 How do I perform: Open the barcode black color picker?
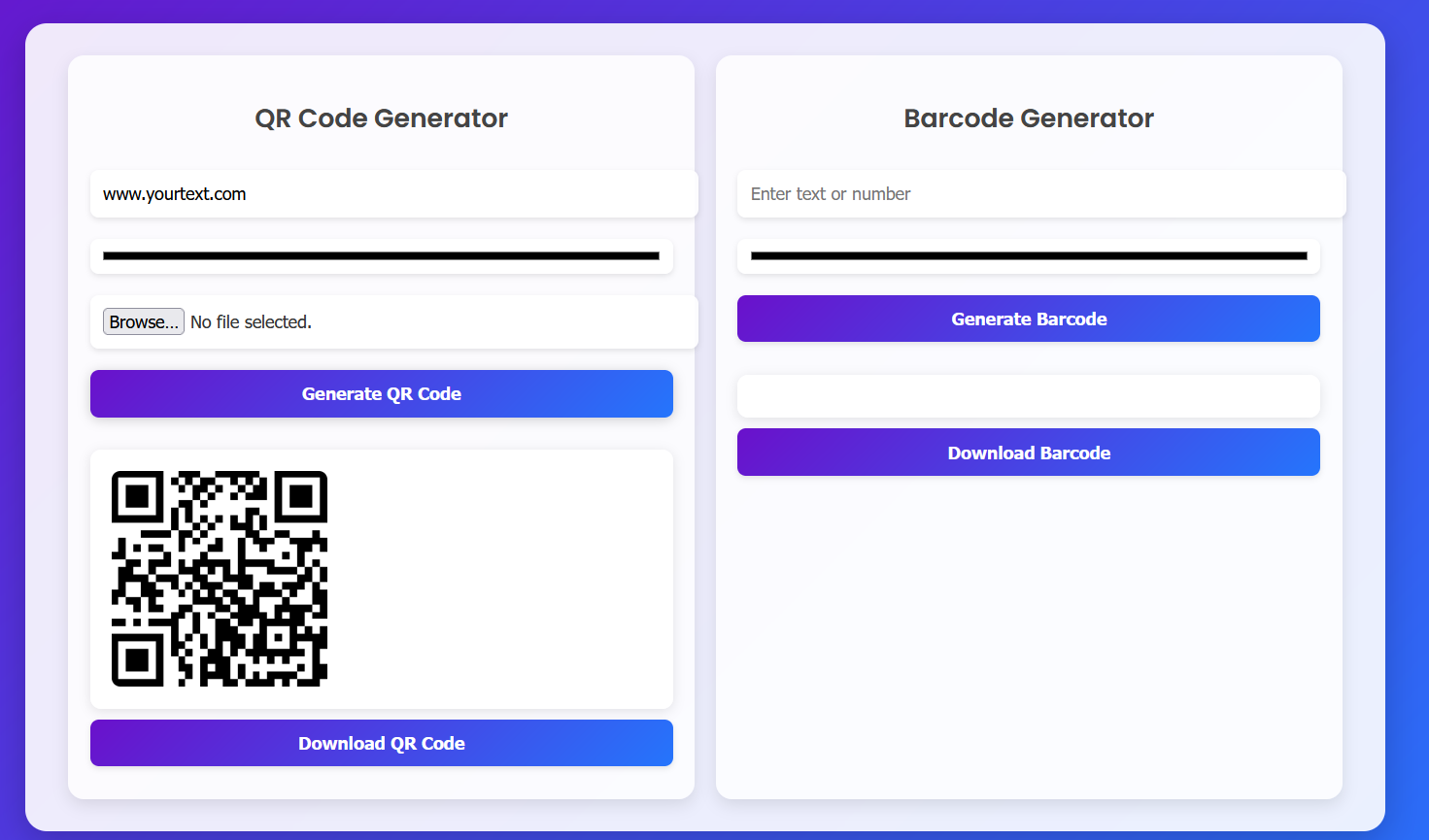coord(1029,256)
